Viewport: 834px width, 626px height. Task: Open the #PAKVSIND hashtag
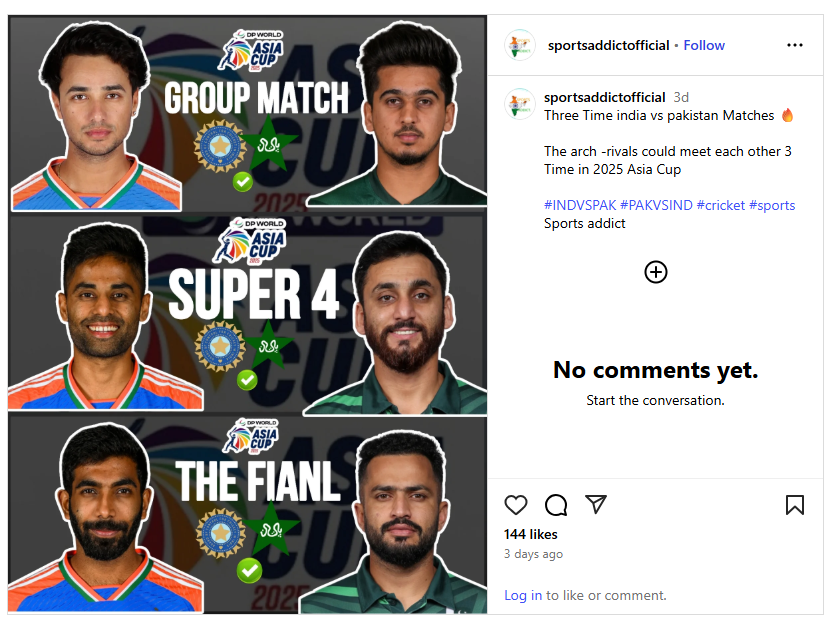(x=656, y=205)
